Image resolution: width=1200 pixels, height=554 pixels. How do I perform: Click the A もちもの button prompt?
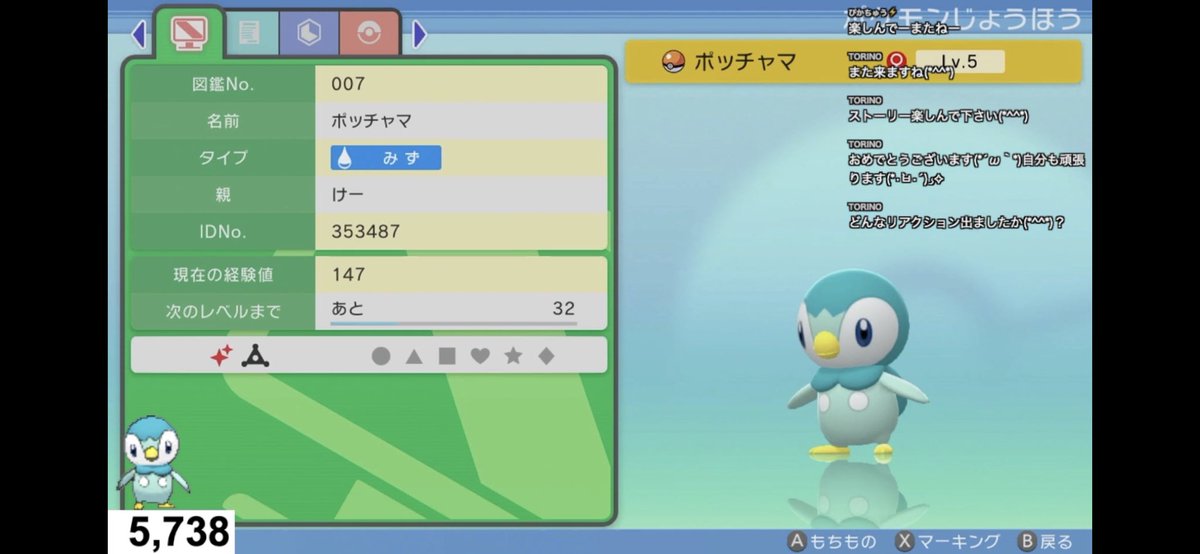click(832, 542)
